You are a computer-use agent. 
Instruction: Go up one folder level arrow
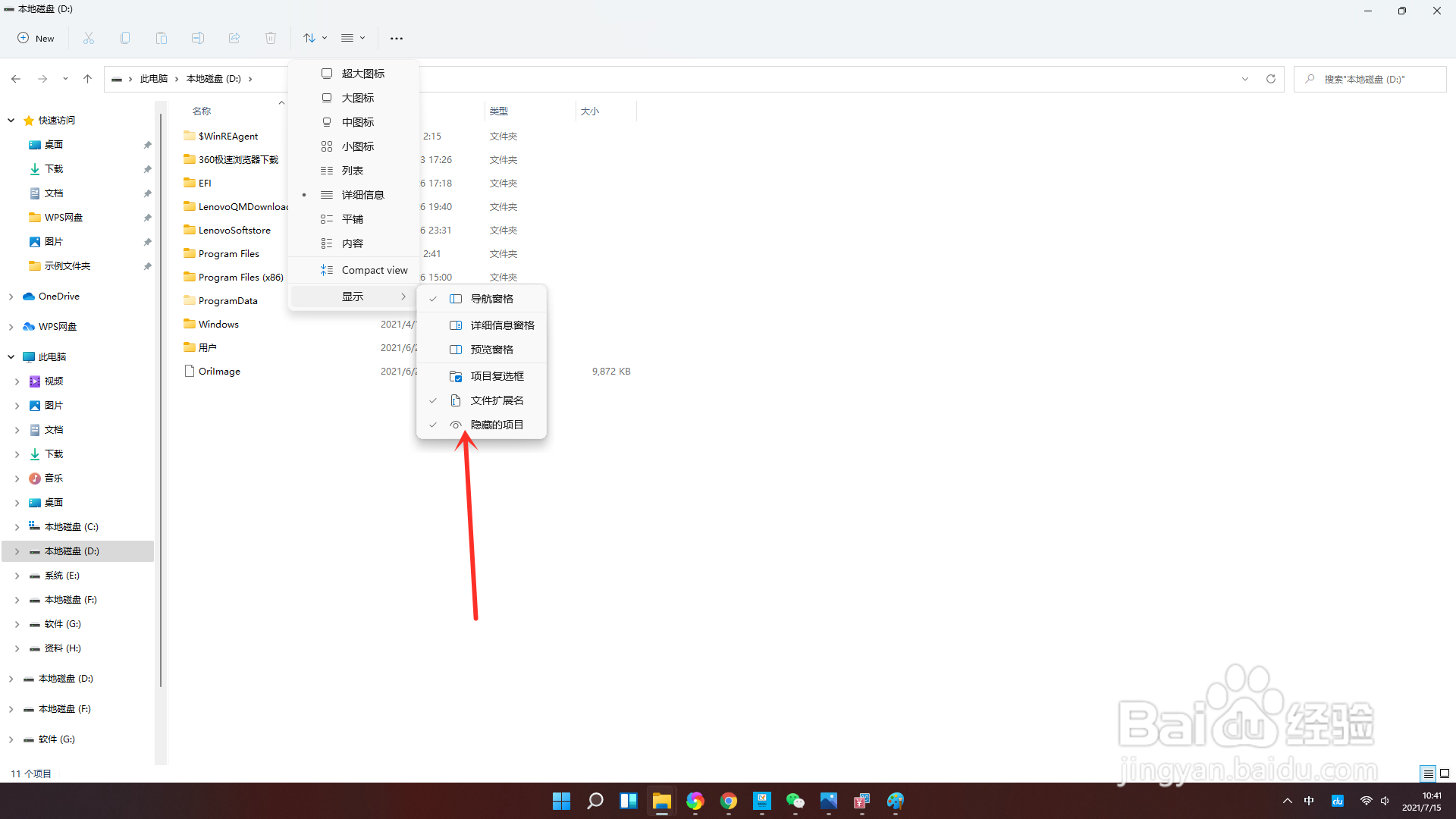pos(87,79)
